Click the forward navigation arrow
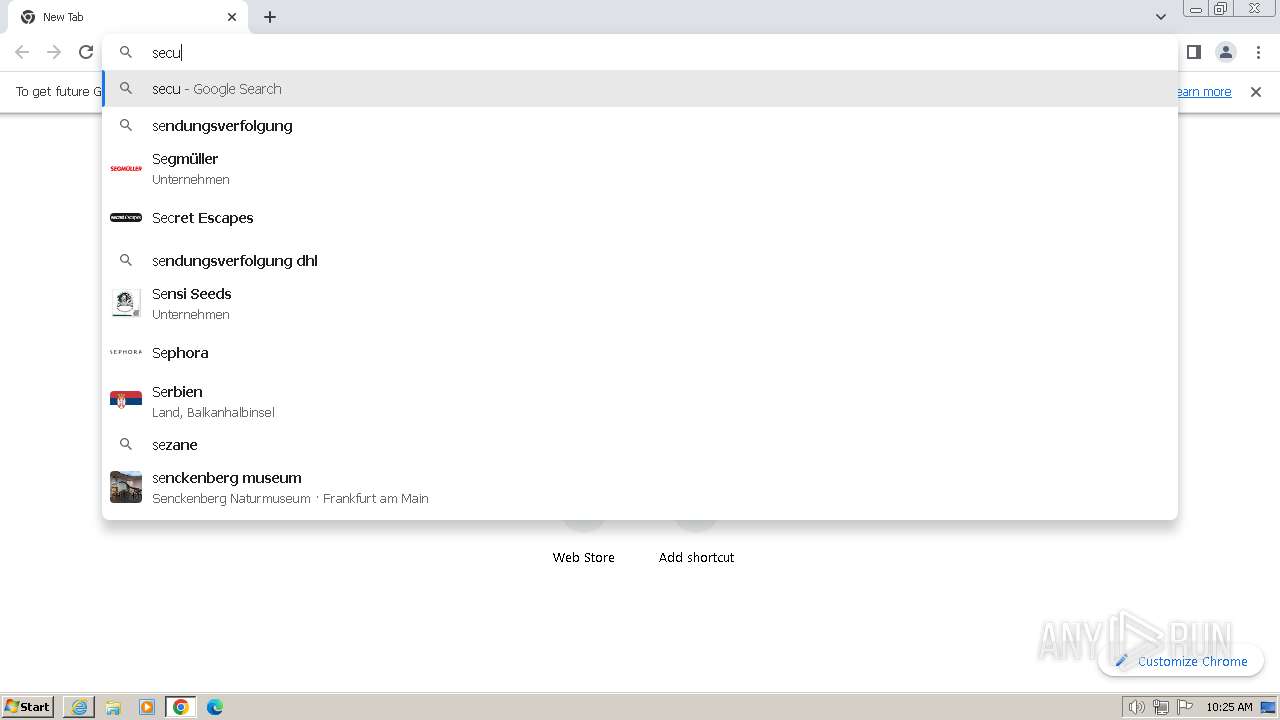Image resolution: width=1280 pixels, height=720 pixels. click(54, 52)
